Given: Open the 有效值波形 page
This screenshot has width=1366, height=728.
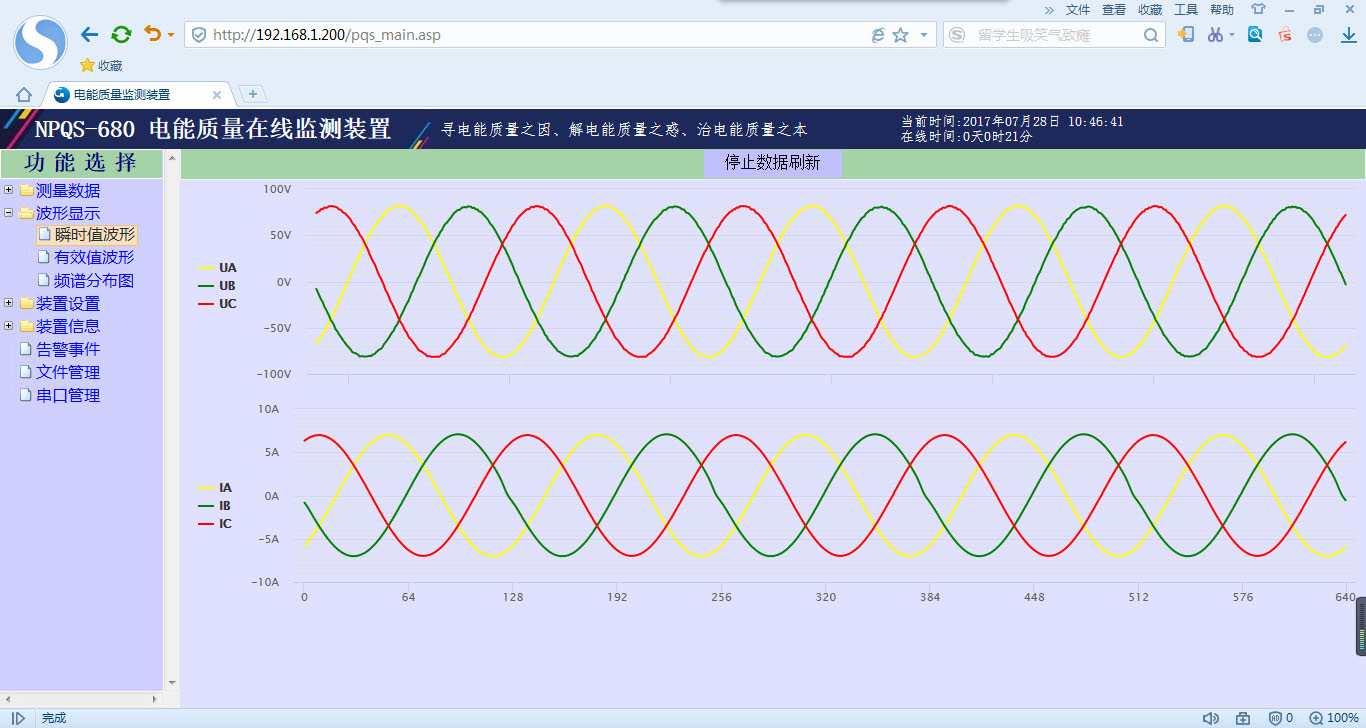Looking at the screenshot, I should click(94, 258).
